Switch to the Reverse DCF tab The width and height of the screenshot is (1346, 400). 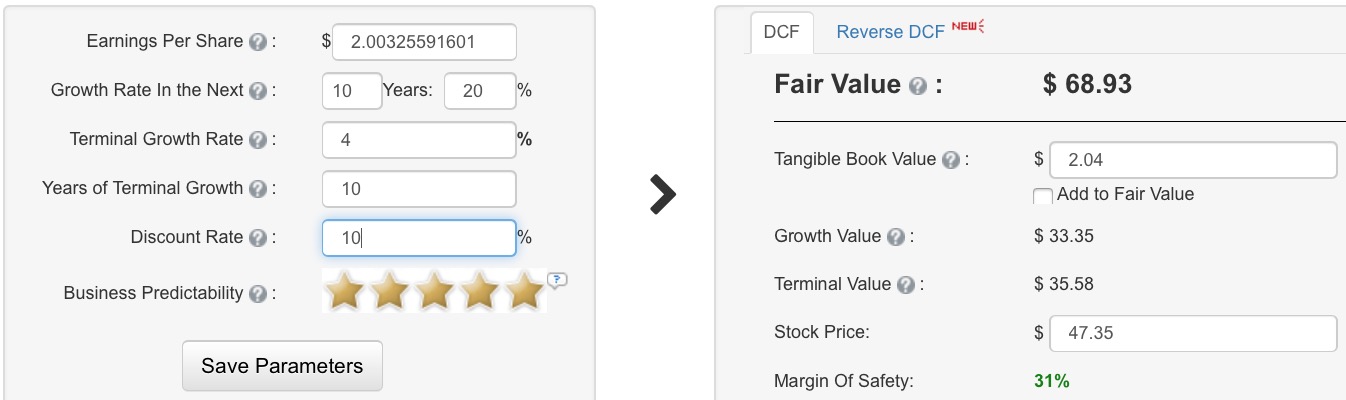coord(890,31)
